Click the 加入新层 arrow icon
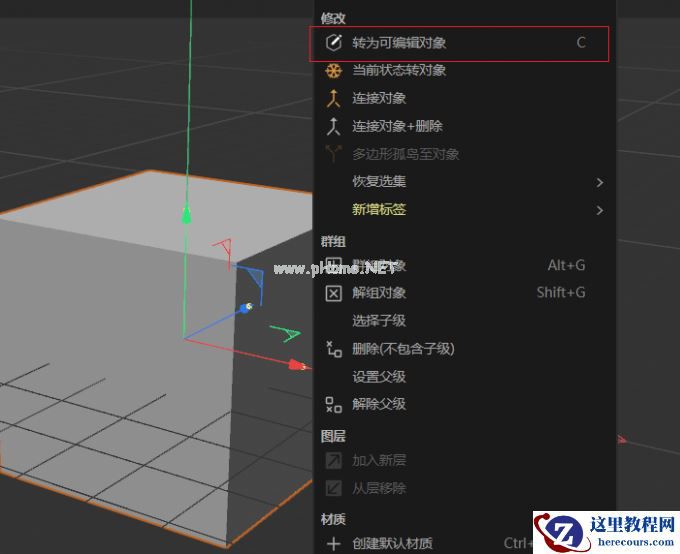 (x=333, y=460)
